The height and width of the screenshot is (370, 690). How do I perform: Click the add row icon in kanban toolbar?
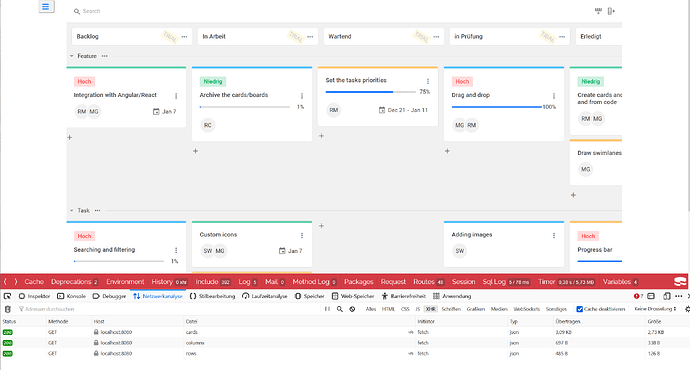pos(598,11)
